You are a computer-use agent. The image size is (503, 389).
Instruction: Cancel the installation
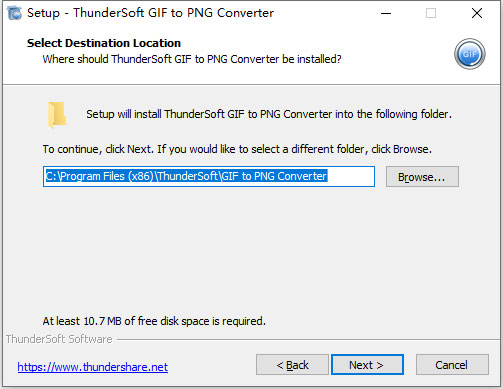pyautogui.click(x=452, y=365)
